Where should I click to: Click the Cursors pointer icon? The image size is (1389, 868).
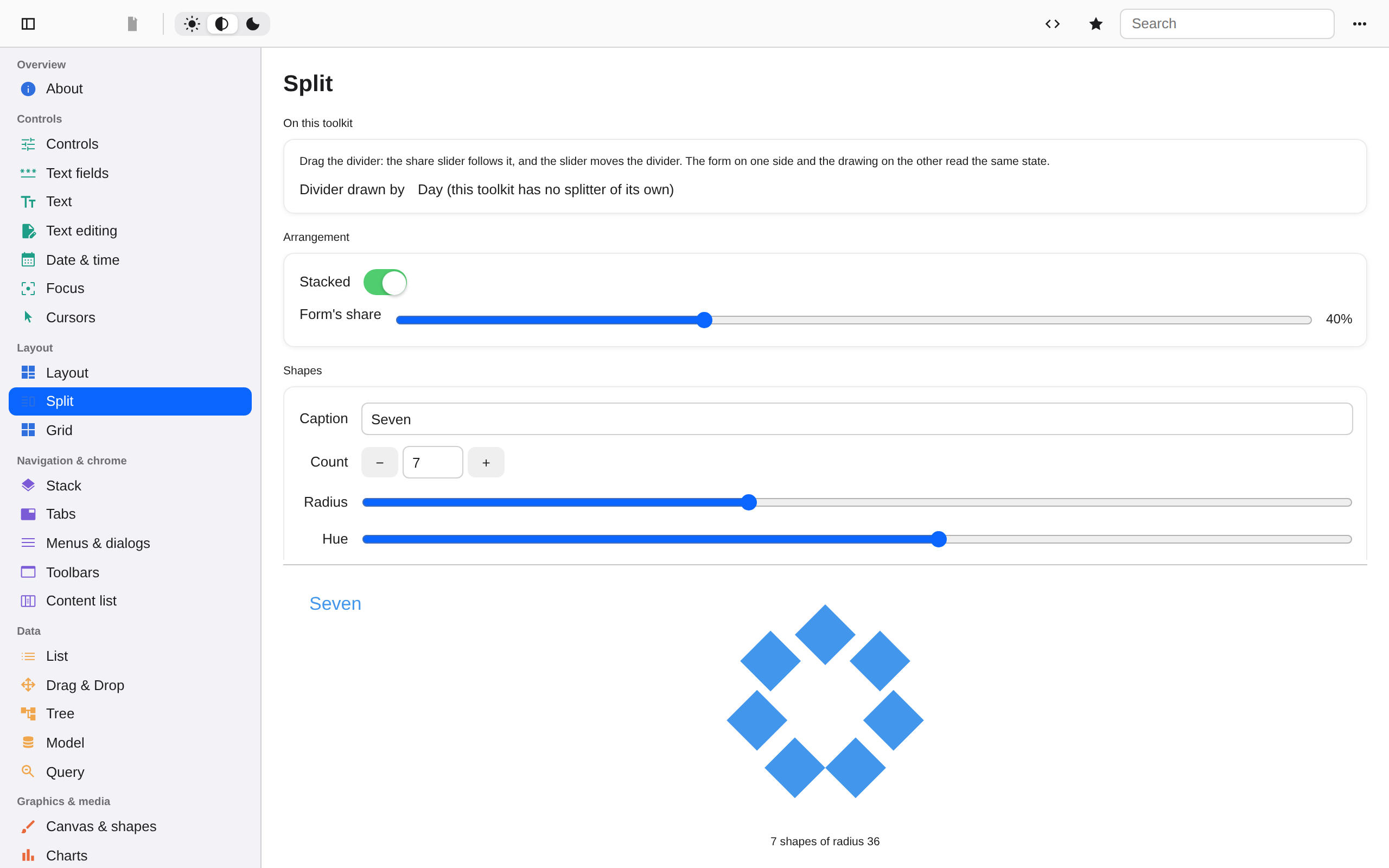[x=28, y=317]
